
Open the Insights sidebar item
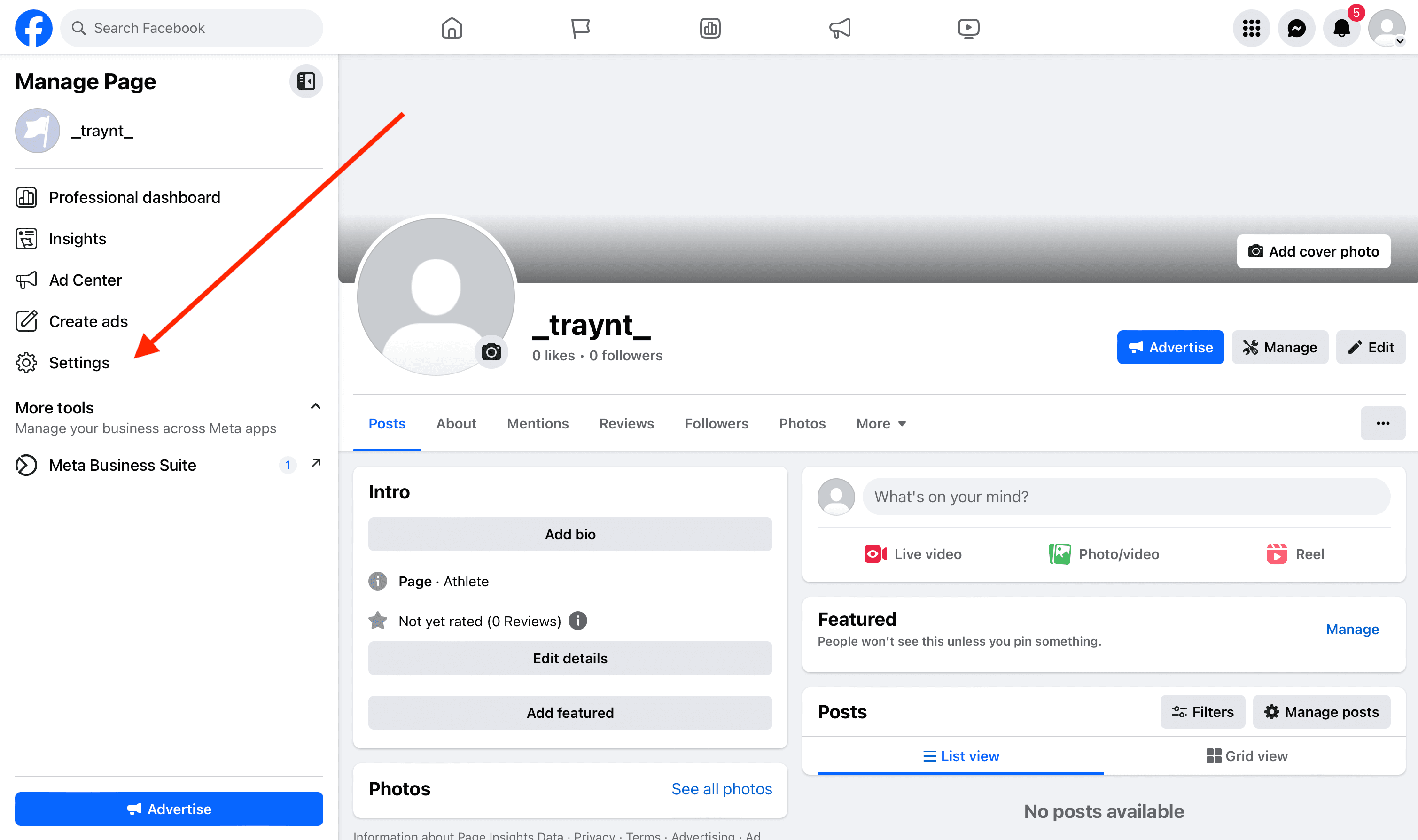coord(78,239)
